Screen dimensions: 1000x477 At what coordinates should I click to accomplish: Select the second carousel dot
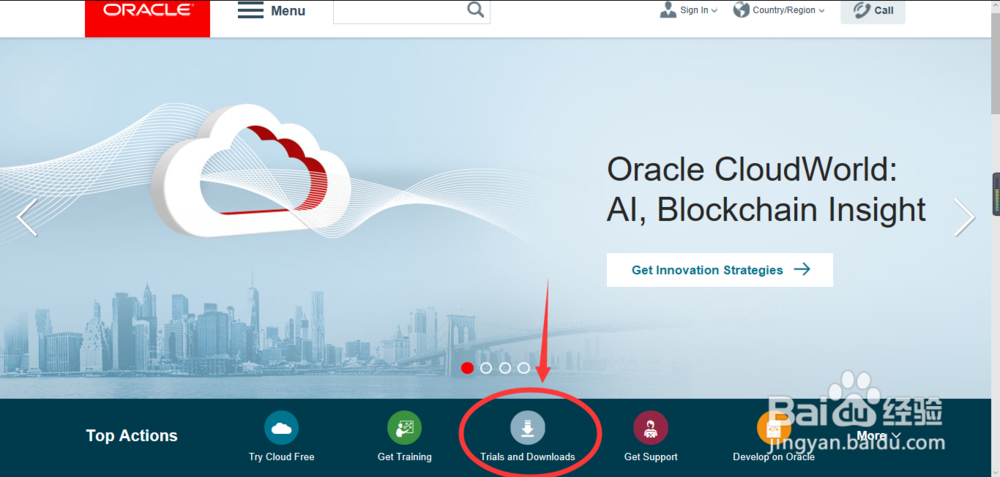pos(486,368)
